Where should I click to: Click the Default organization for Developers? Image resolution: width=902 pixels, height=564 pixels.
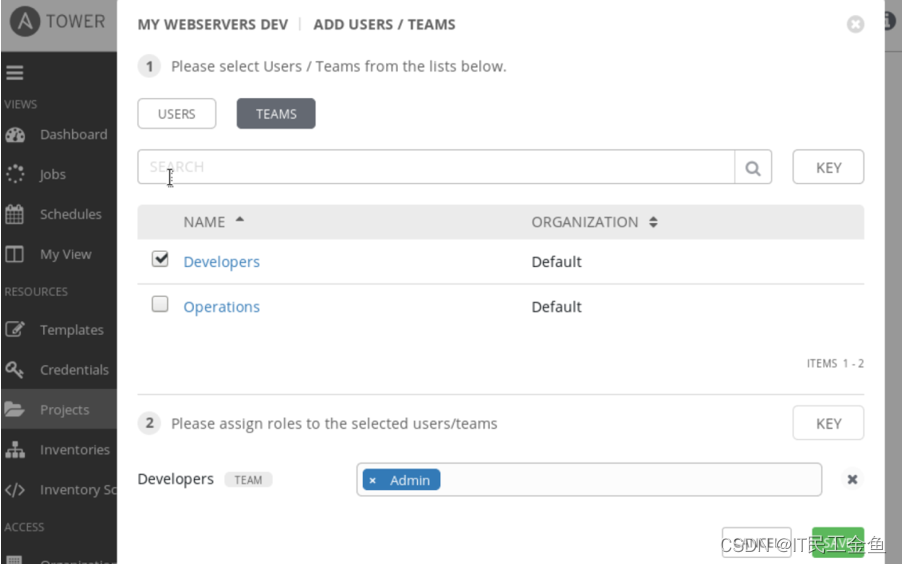click(x=556, y=262)
